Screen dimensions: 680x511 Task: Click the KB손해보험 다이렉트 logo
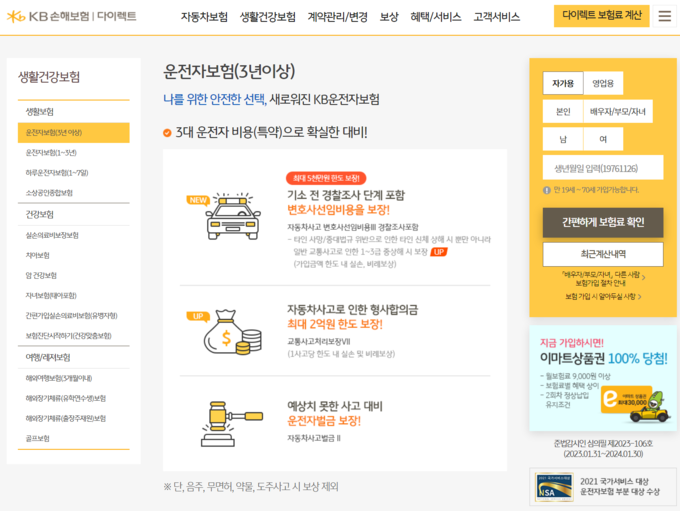point(72,16)
